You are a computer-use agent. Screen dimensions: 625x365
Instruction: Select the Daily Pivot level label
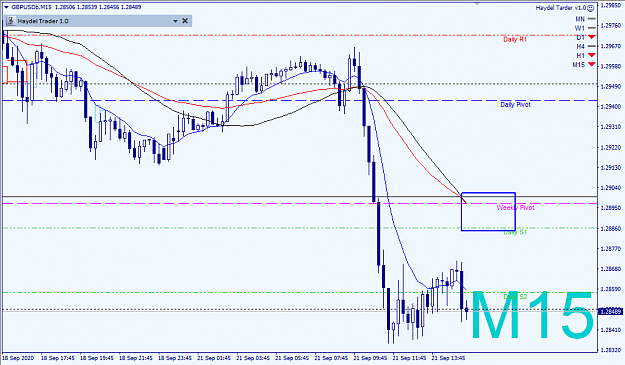tap(515, 104)
